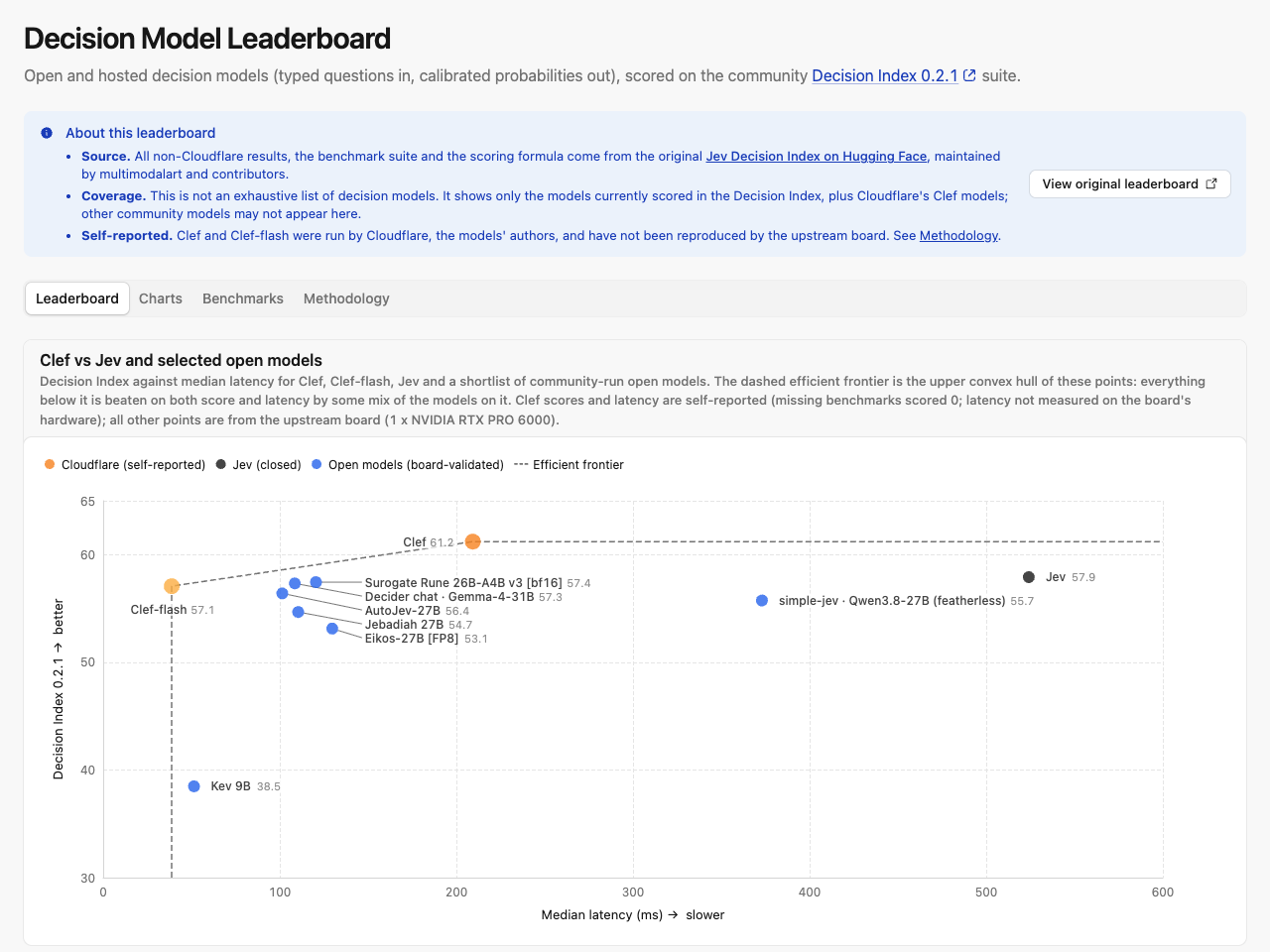This screenshot has width=1270, height=952.
Task: Click the Decision Model Leaderboard page title
Action: point(207,38)
